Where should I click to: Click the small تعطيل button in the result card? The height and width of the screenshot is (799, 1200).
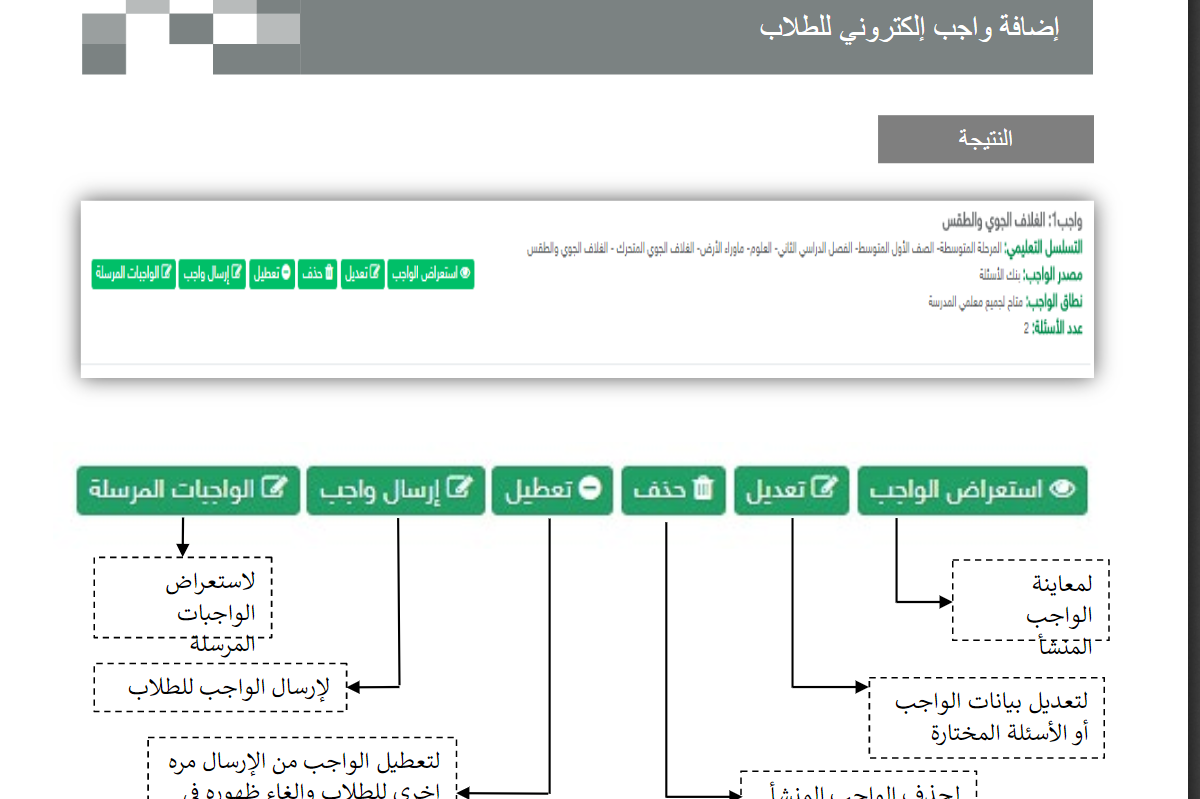[271, 274]
